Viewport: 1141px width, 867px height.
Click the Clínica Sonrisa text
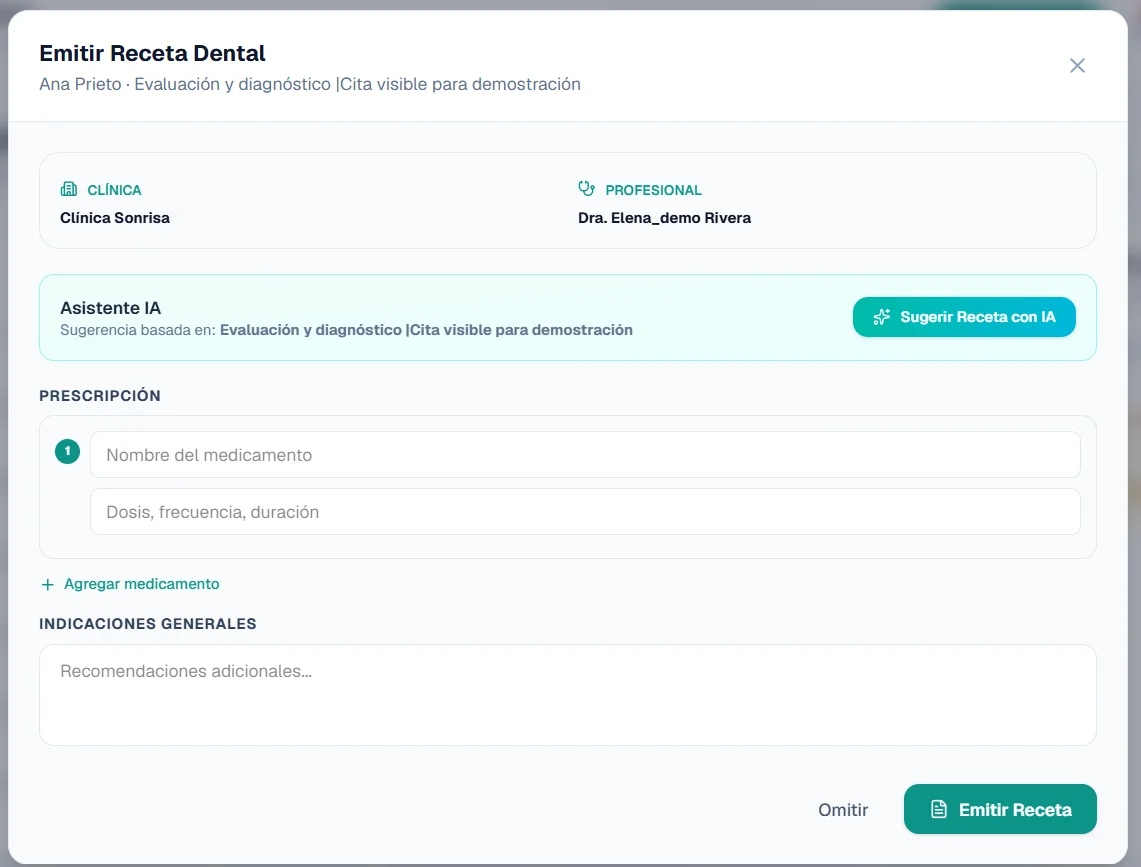tap(115, 218)
